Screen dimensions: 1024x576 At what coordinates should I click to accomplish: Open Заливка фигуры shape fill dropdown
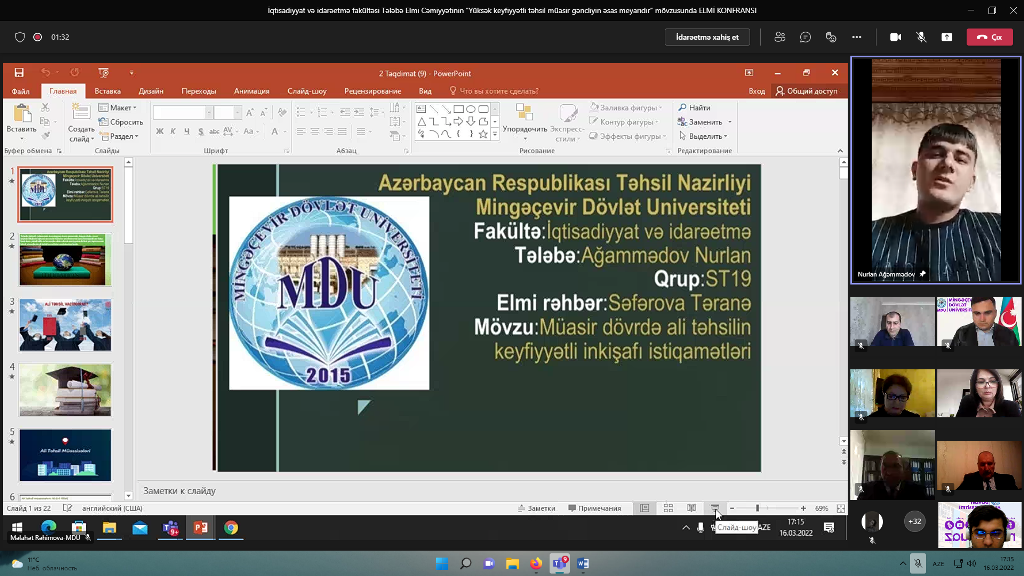(x=626, y=108)
